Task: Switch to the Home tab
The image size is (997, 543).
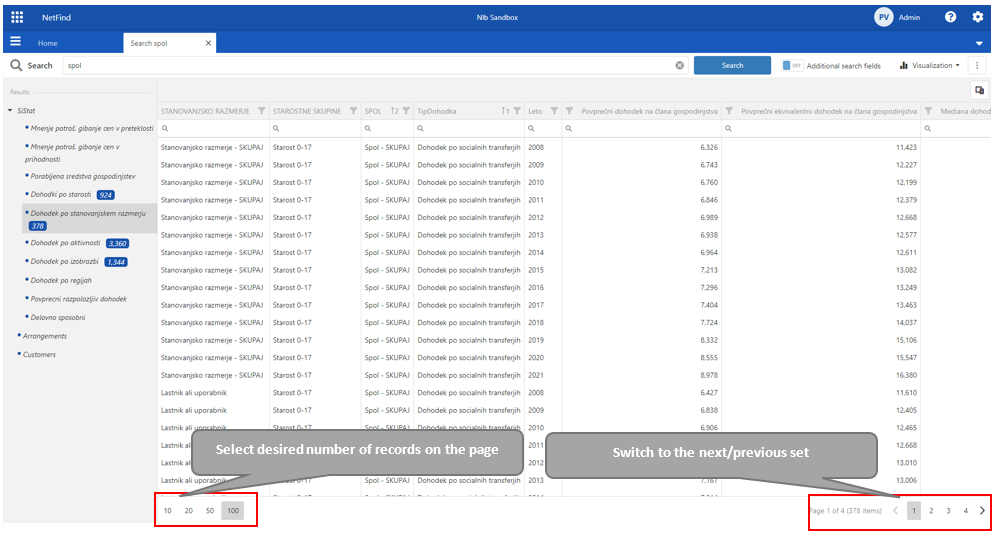Action: (47, 43)
